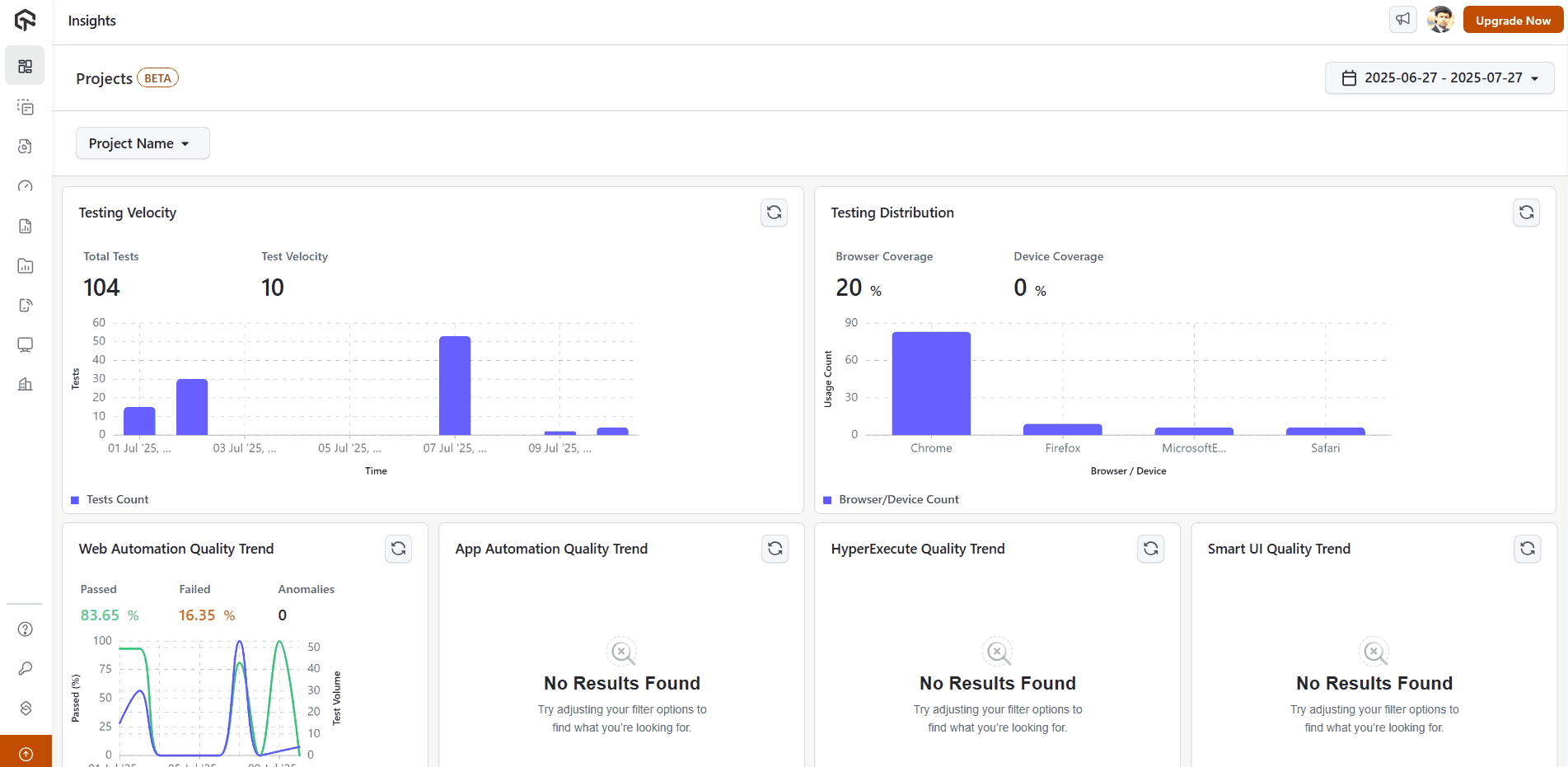Expand the Project Name filter dropdown
The width and height of the screenshot is (1568, 767).
click(x=142, y=143)
